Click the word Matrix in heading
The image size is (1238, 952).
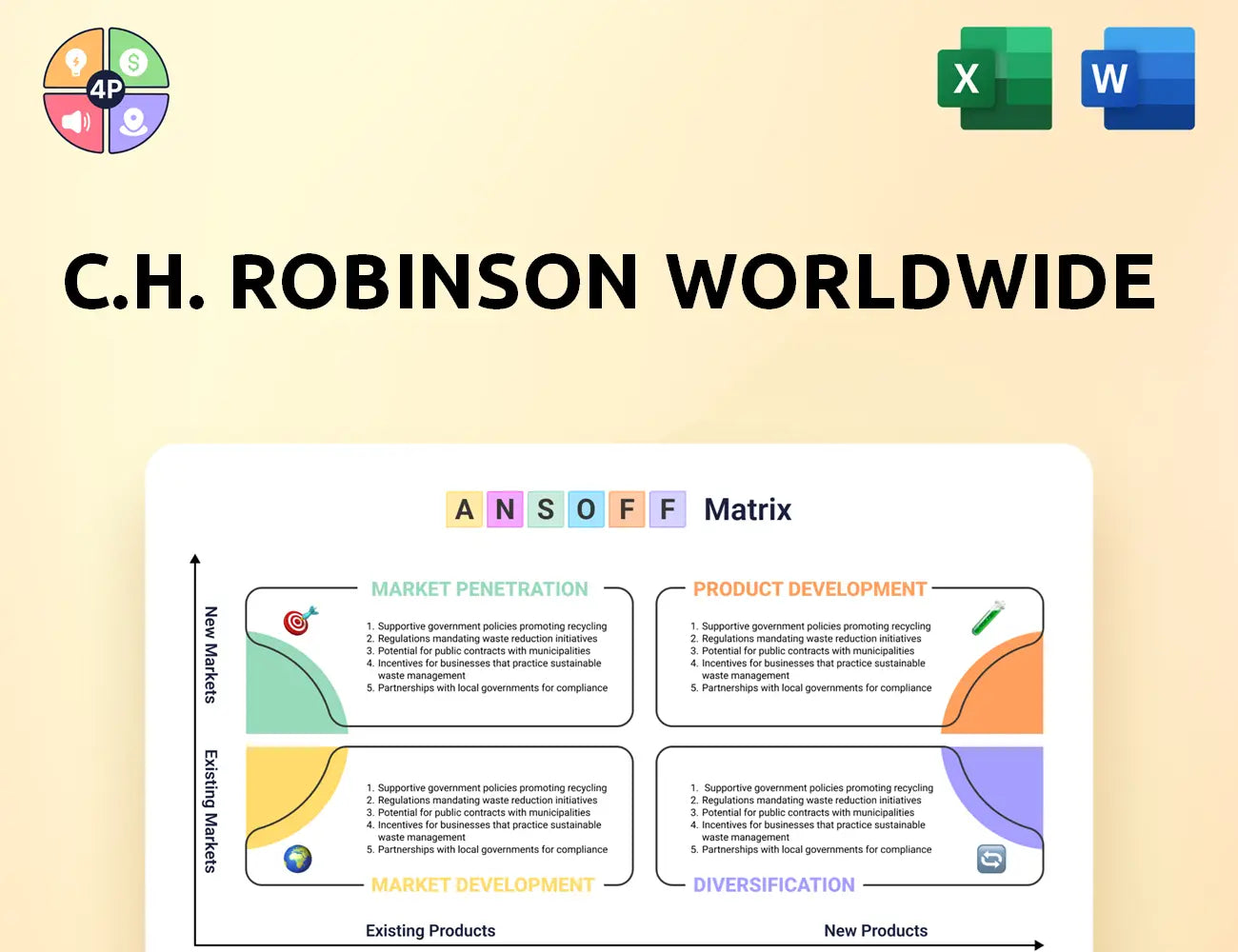pyautogui.click(x=748, y=509)
